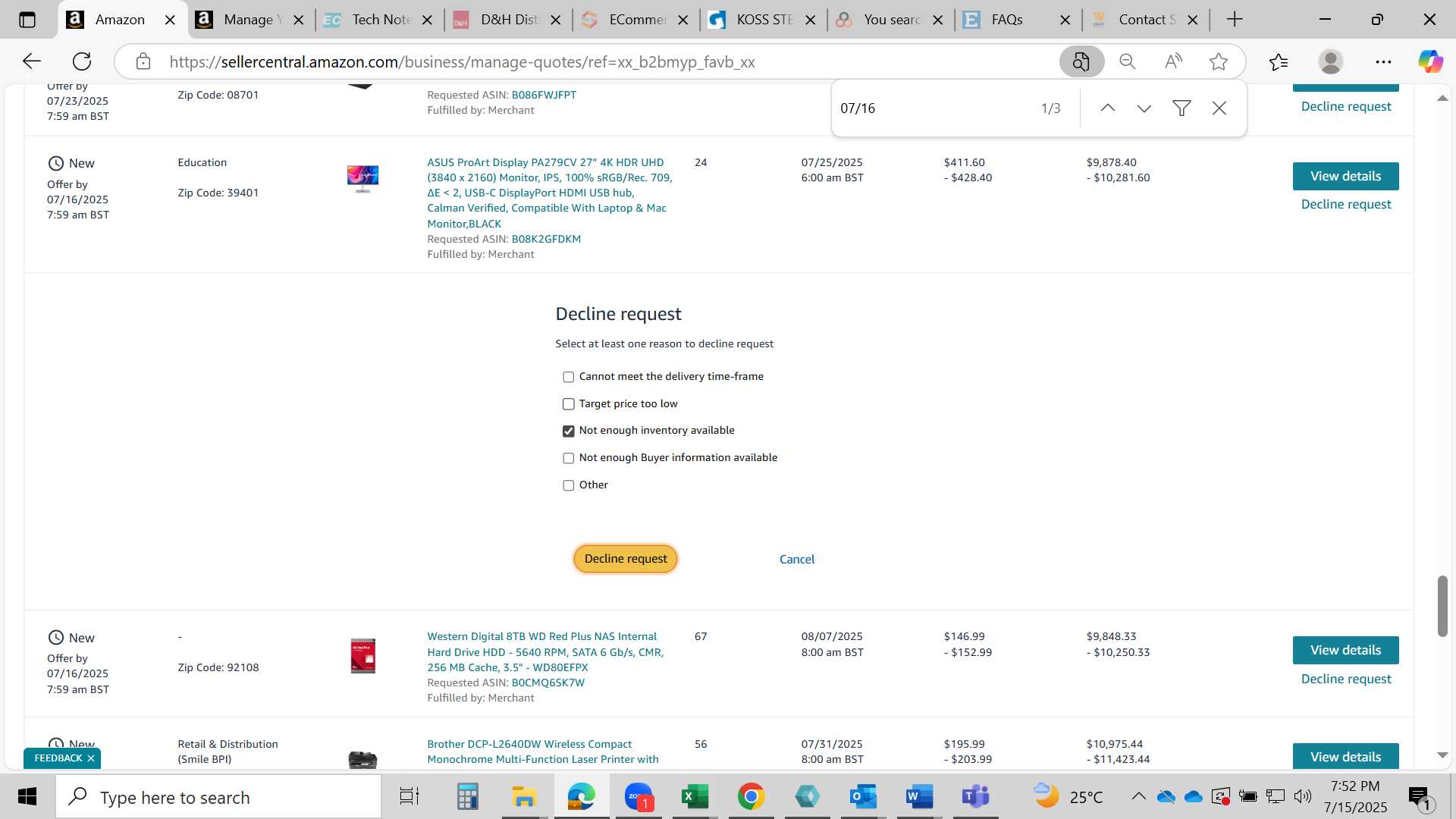Close the find-on-page bar

point(1219,108)
